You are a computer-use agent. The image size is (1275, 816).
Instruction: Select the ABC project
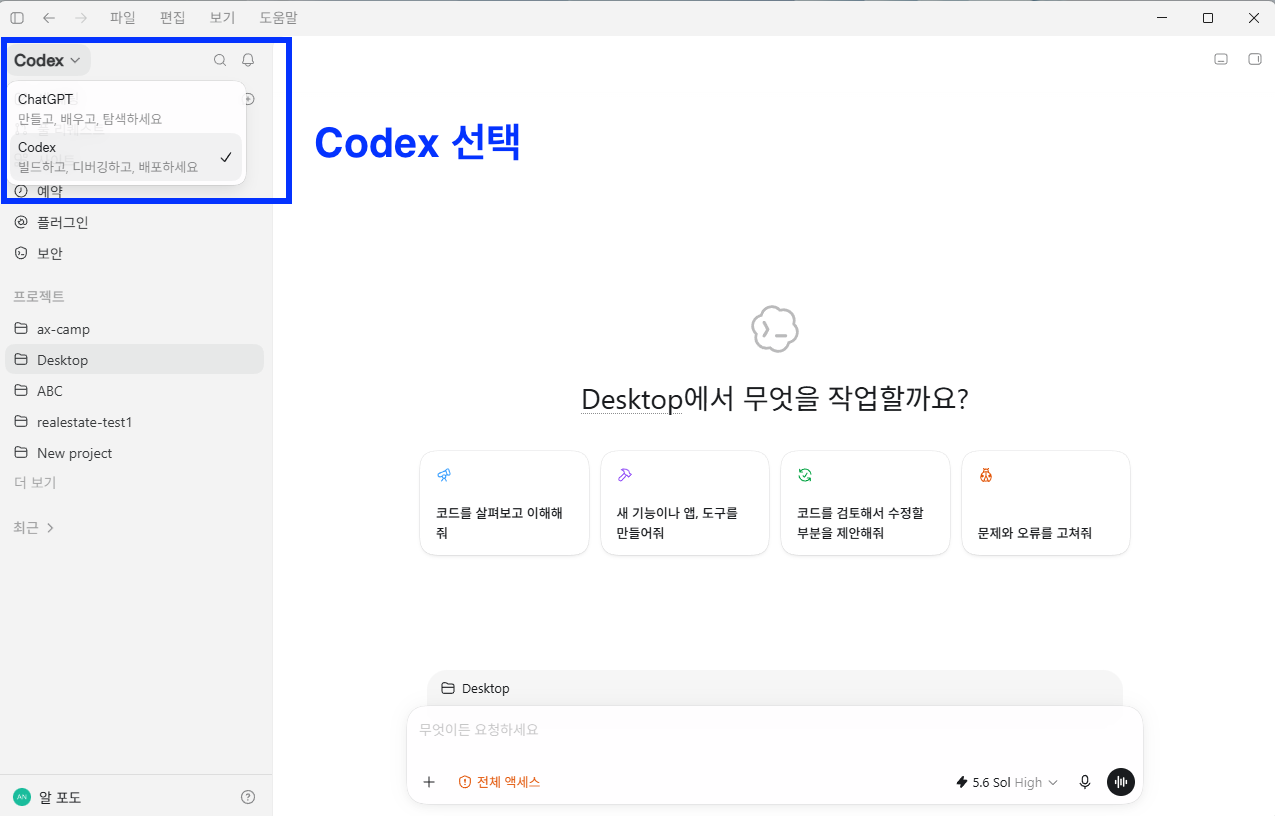134,391
